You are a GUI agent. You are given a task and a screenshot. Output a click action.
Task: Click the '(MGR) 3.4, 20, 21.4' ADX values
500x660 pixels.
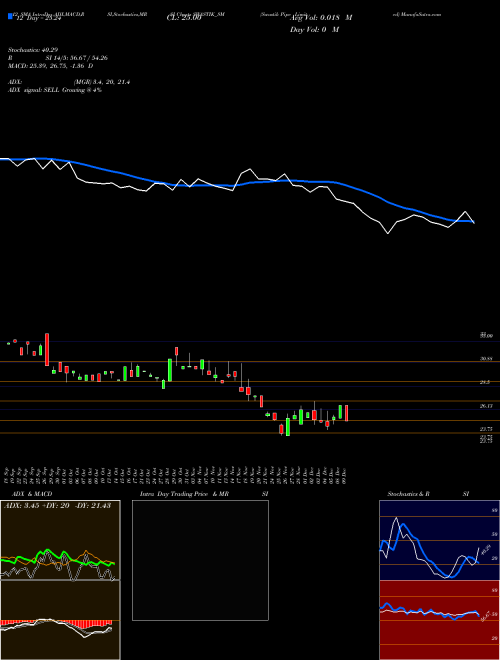click(101, 82)
